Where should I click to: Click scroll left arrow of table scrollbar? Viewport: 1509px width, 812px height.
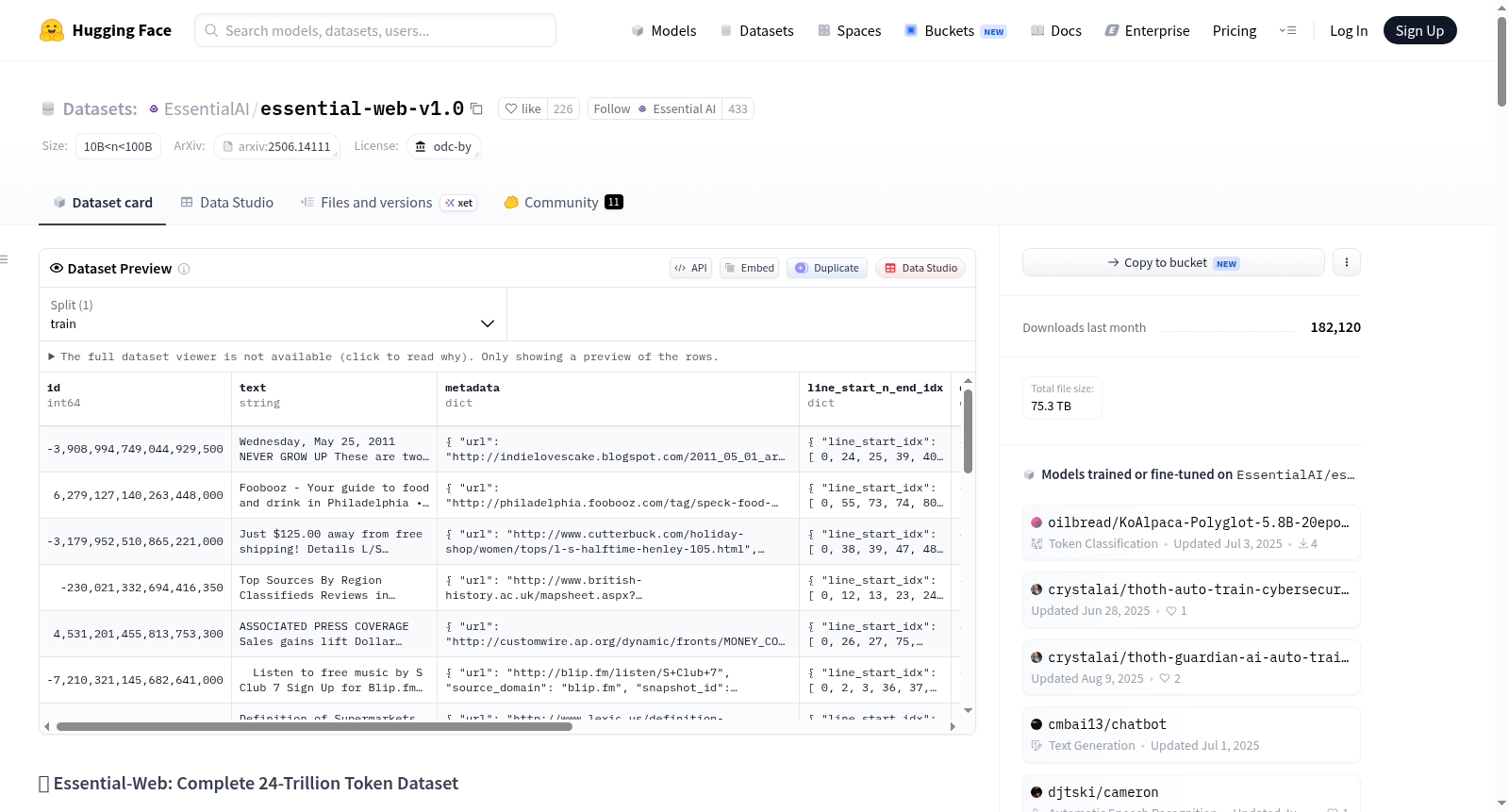pyautogui.click(x=47, y=726)
